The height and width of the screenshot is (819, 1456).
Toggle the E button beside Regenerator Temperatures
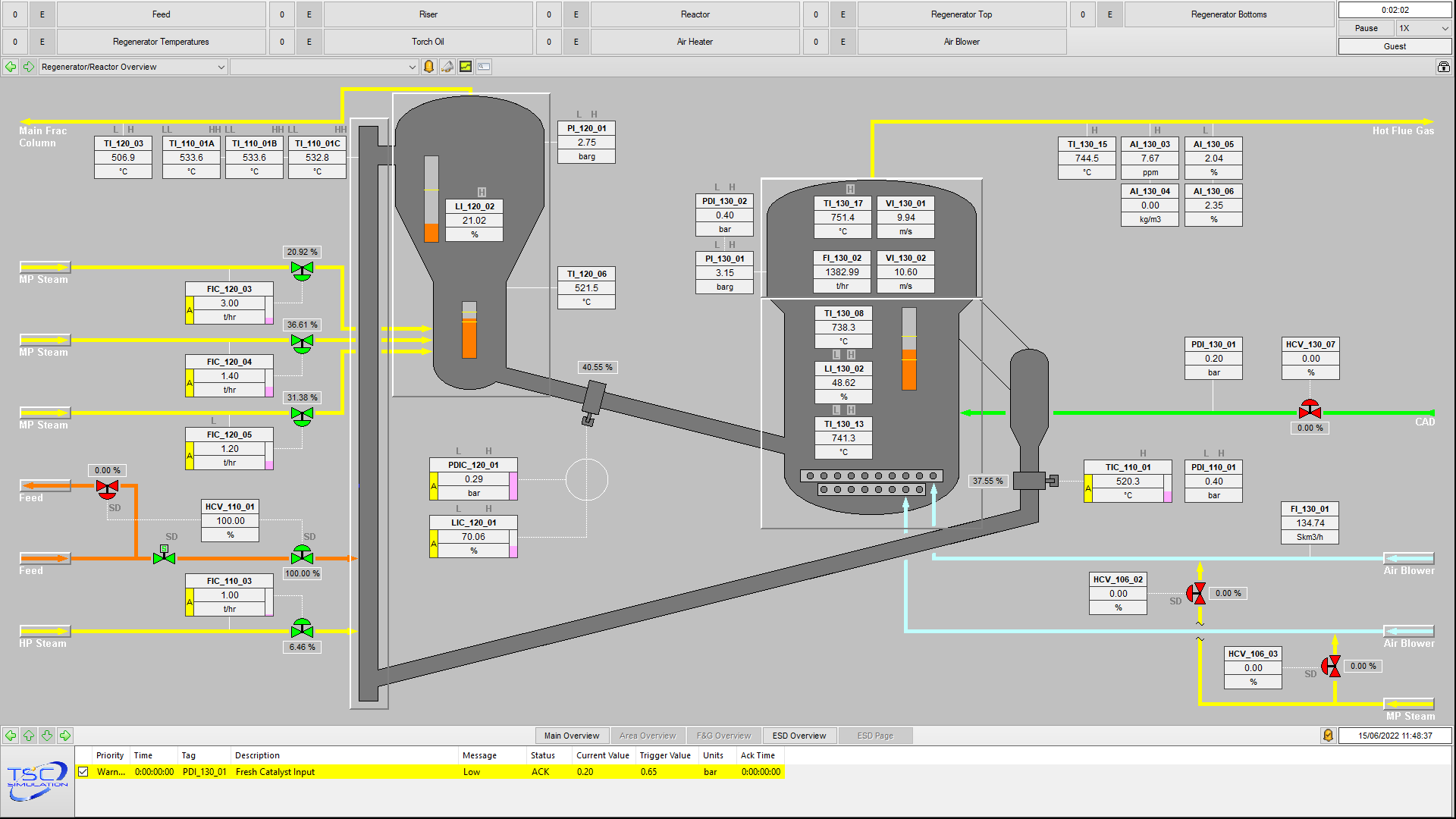point(42,42)
